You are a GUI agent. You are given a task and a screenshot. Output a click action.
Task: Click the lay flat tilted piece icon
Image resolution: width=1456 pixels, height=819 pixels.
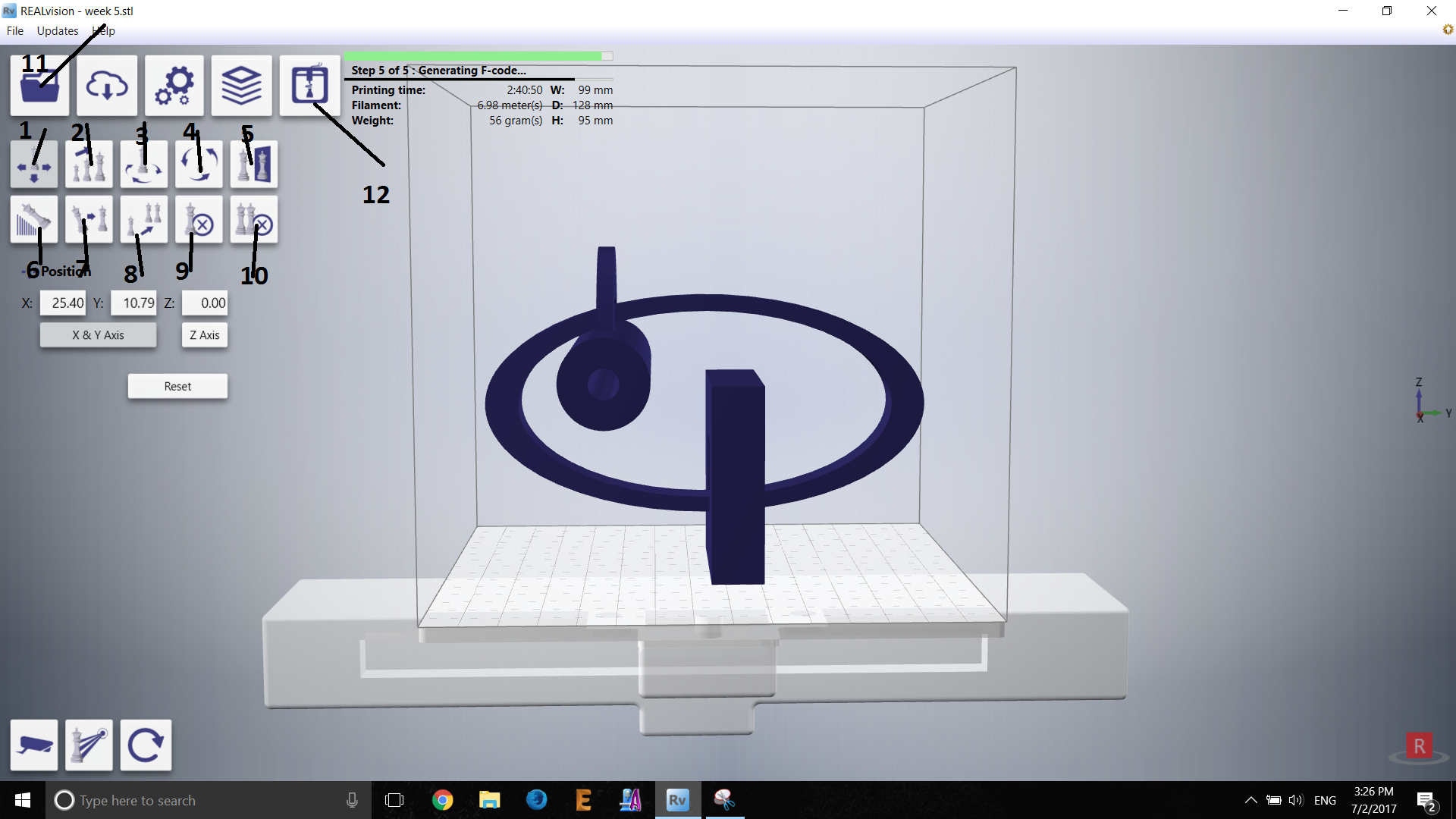pos(34,220)
